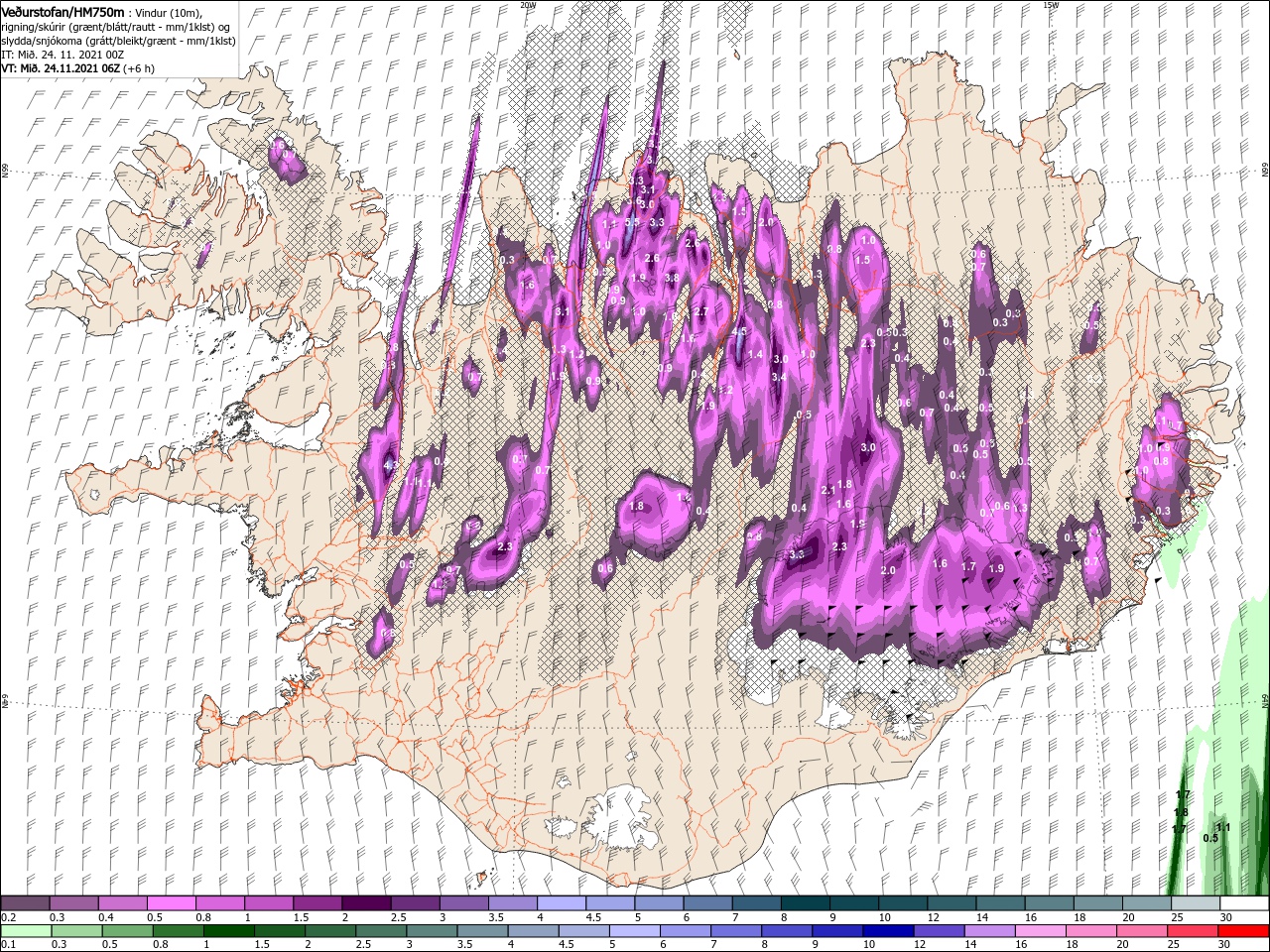
Task: Click the red swatch labelled 30 in rain scale
Action: point(1244,931)
